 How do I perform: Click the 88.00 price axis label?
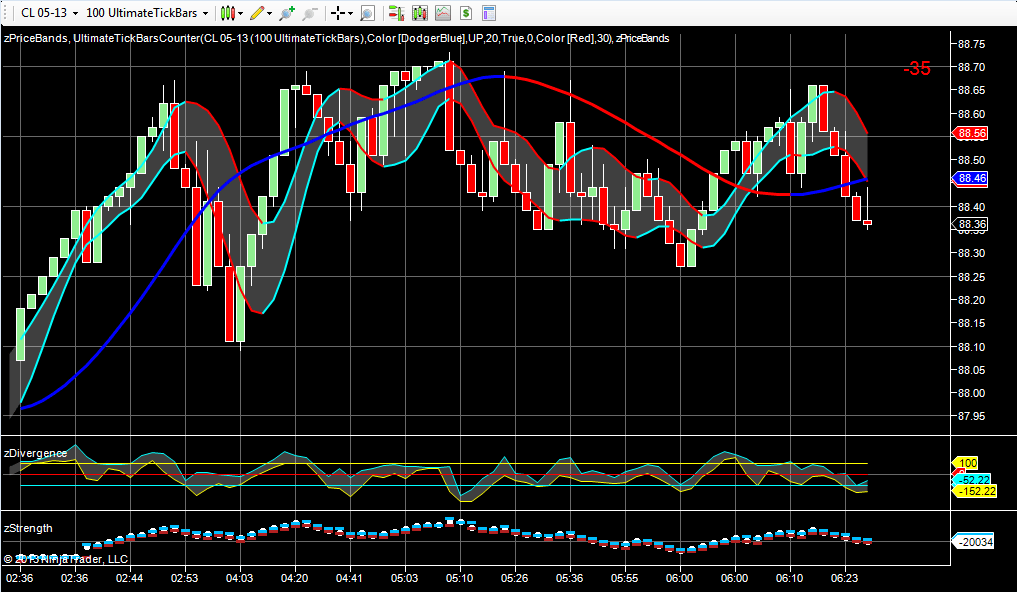pos(971,393)
